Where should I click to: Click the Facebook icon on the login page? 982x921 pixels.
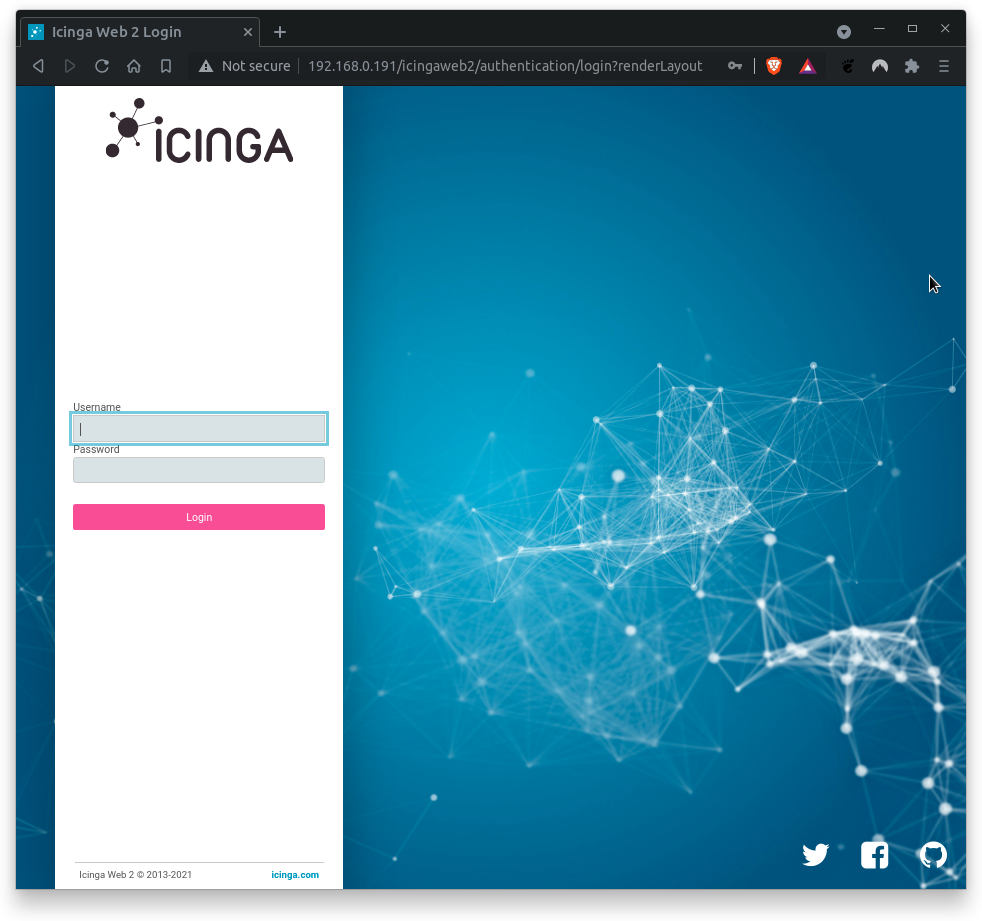pyautogui.click(x=874, y=855)
